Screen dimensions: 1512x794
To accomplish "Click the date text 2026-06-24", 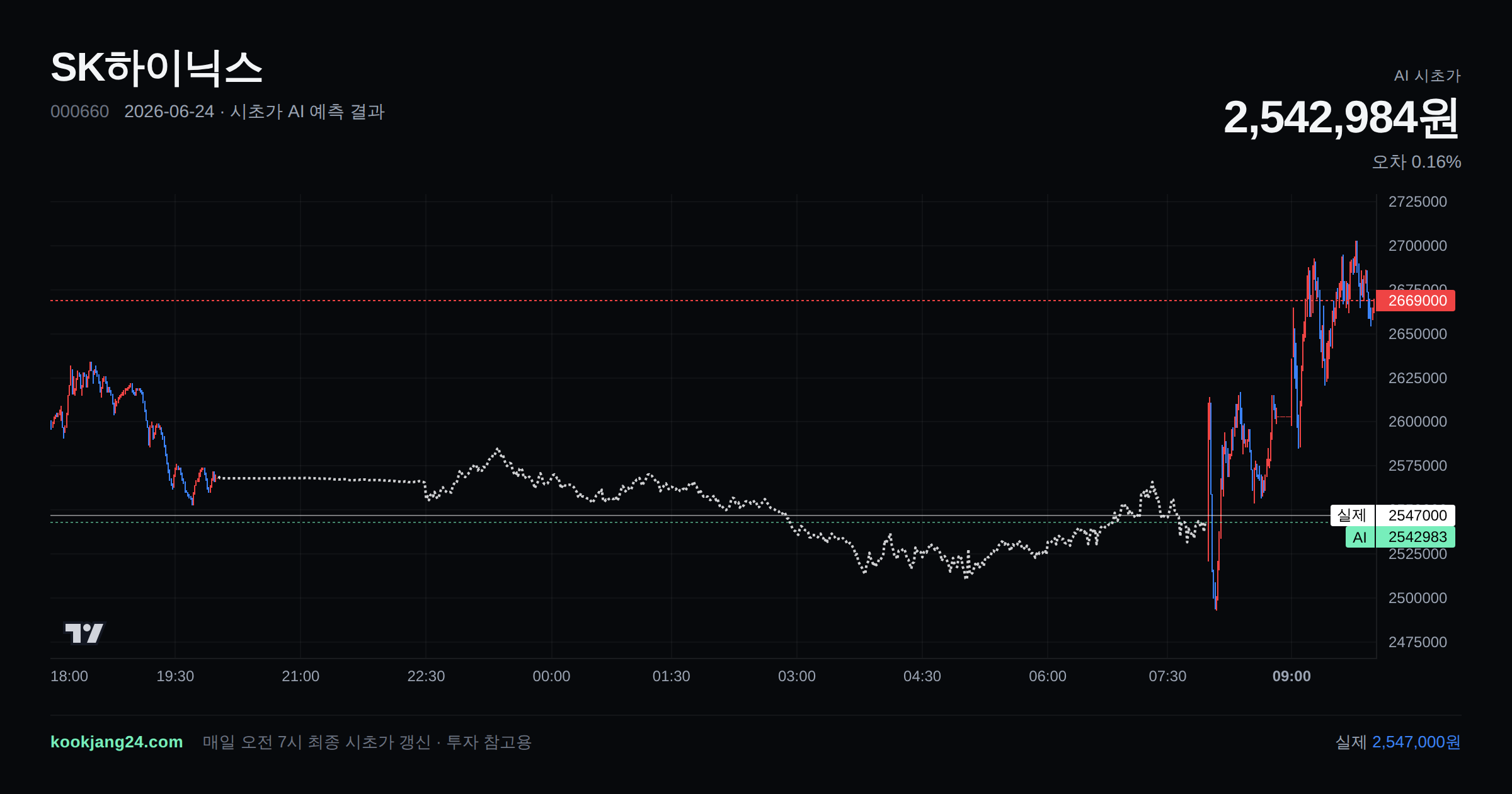I will (169, 112).
